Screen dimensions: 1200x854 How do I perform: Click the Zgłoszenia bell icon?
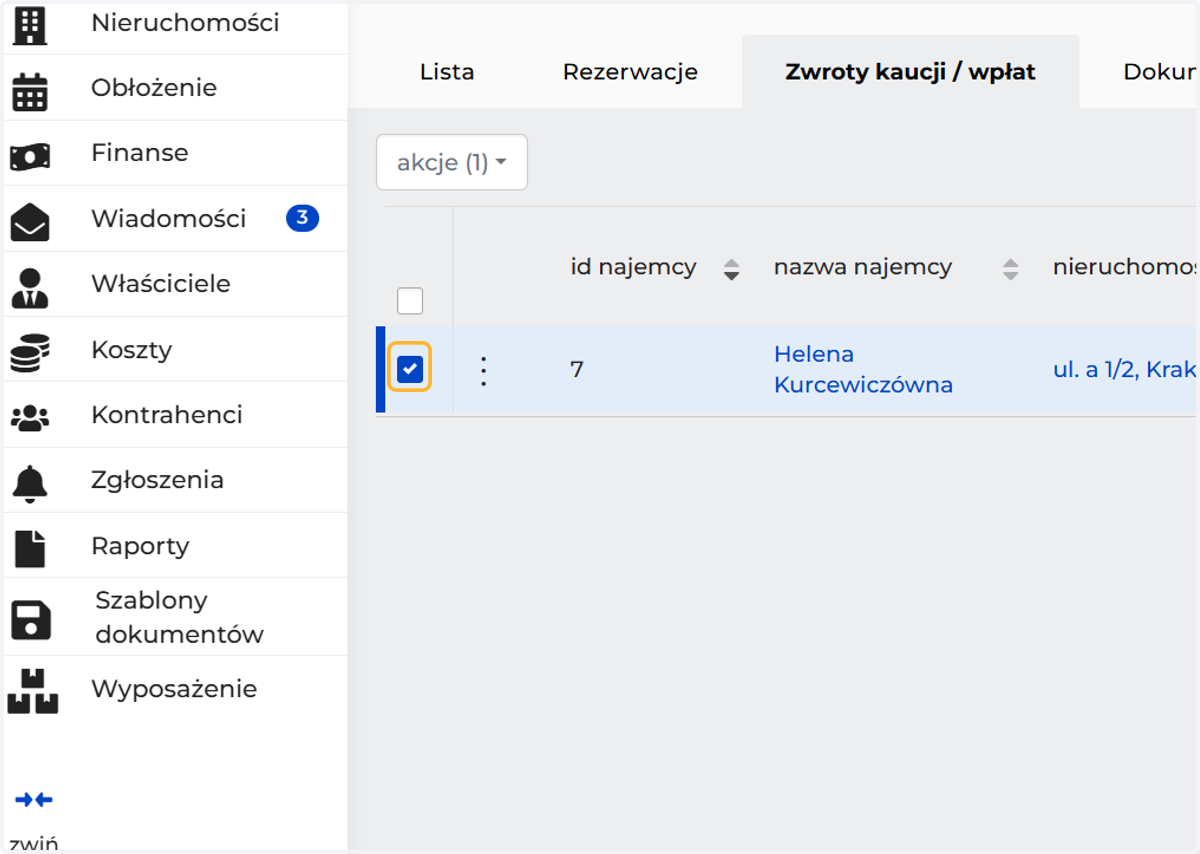[x=30, y=483]
